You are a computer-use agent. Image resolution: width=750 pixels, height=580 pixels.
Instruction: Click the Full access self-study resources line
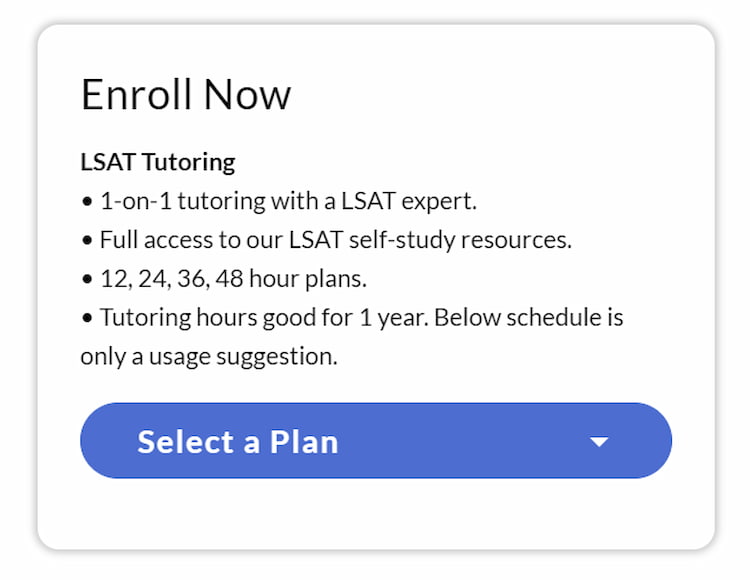336,240
